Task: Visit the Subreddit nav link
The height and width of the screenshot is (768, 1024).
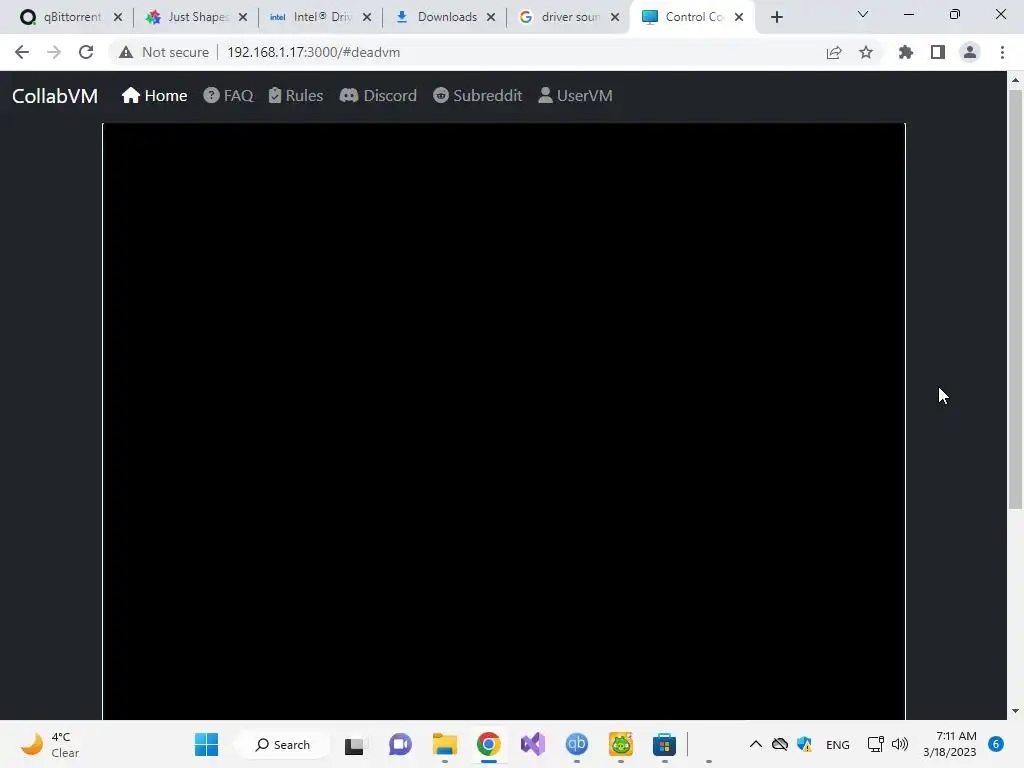Action: (477, 96)
